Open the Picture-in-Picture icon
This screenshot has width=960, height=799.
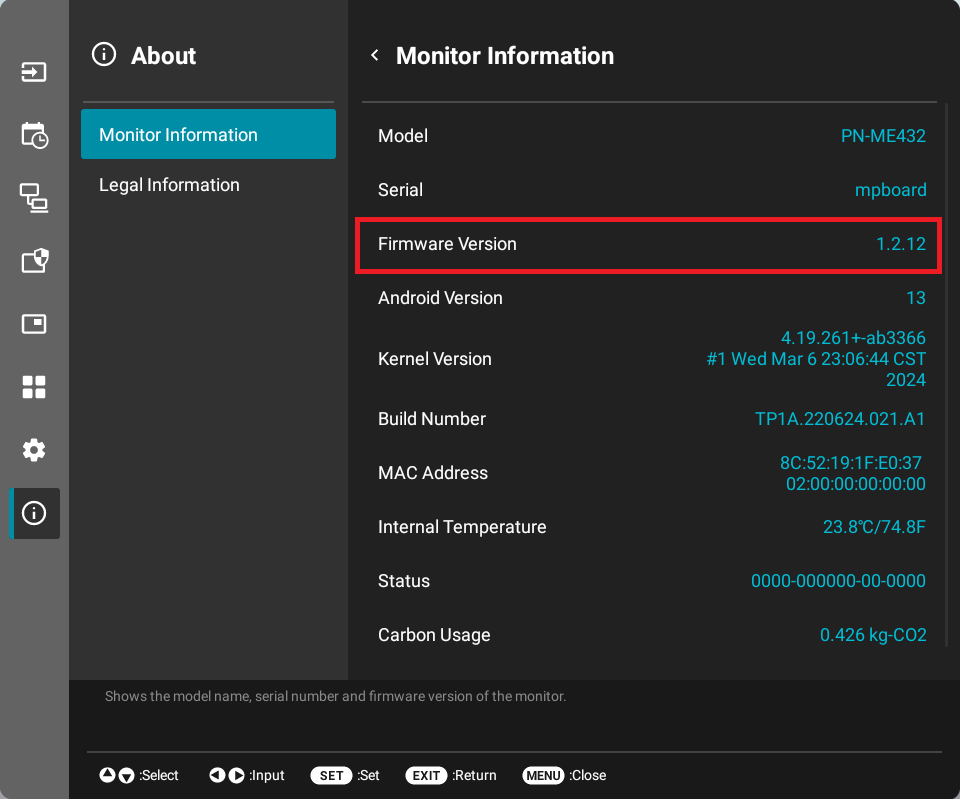(34, 324)
